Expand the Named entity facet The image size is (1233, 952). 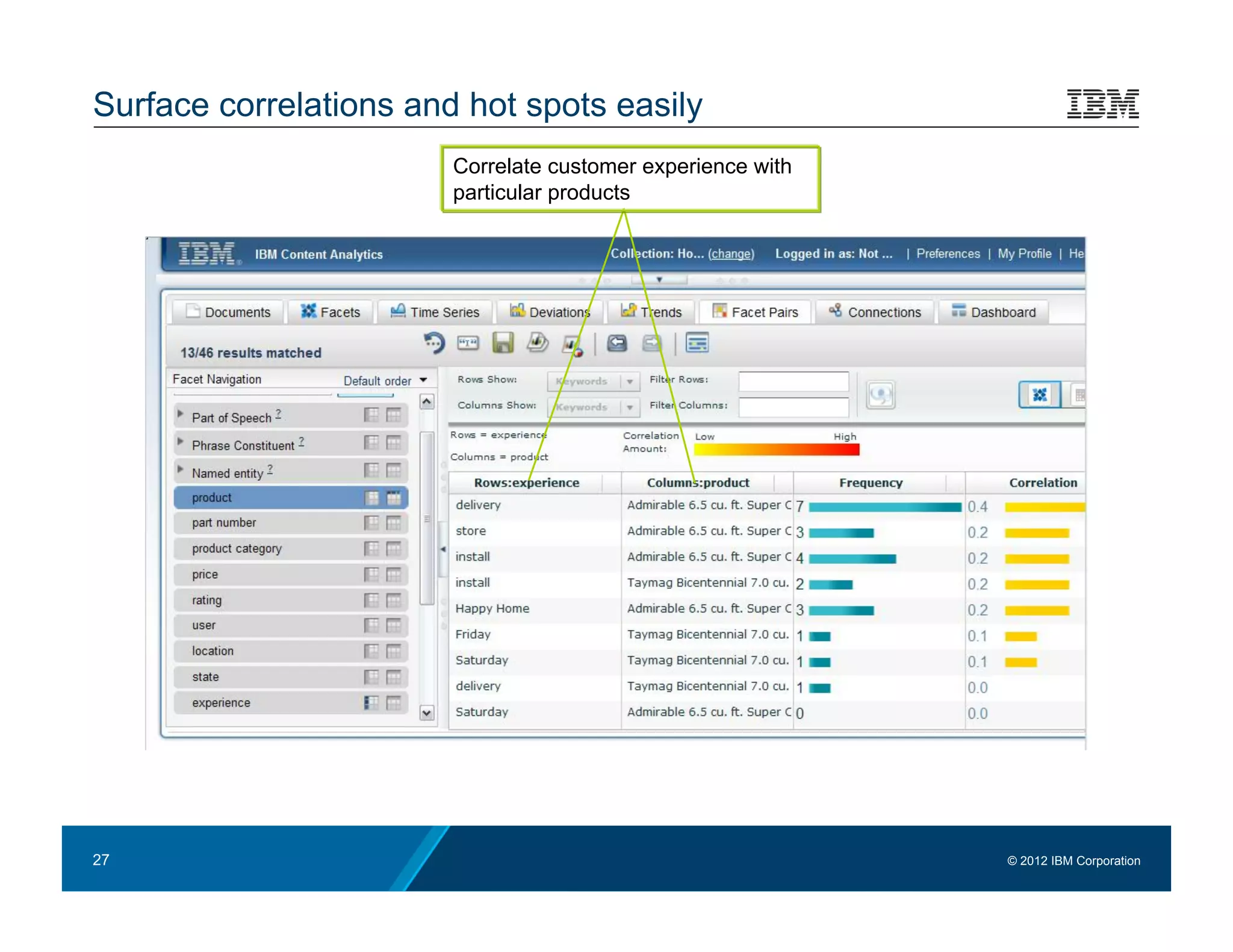coord(180,468)
